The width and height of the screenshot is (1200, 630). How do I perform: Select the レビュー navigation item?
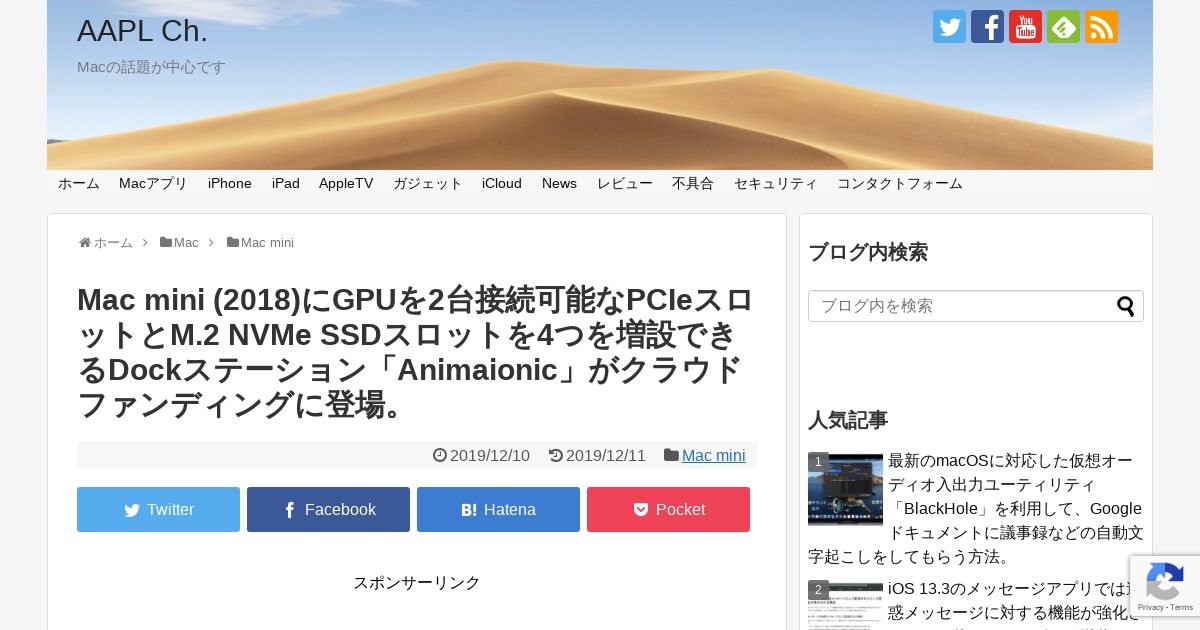click(x=625, y=183)
